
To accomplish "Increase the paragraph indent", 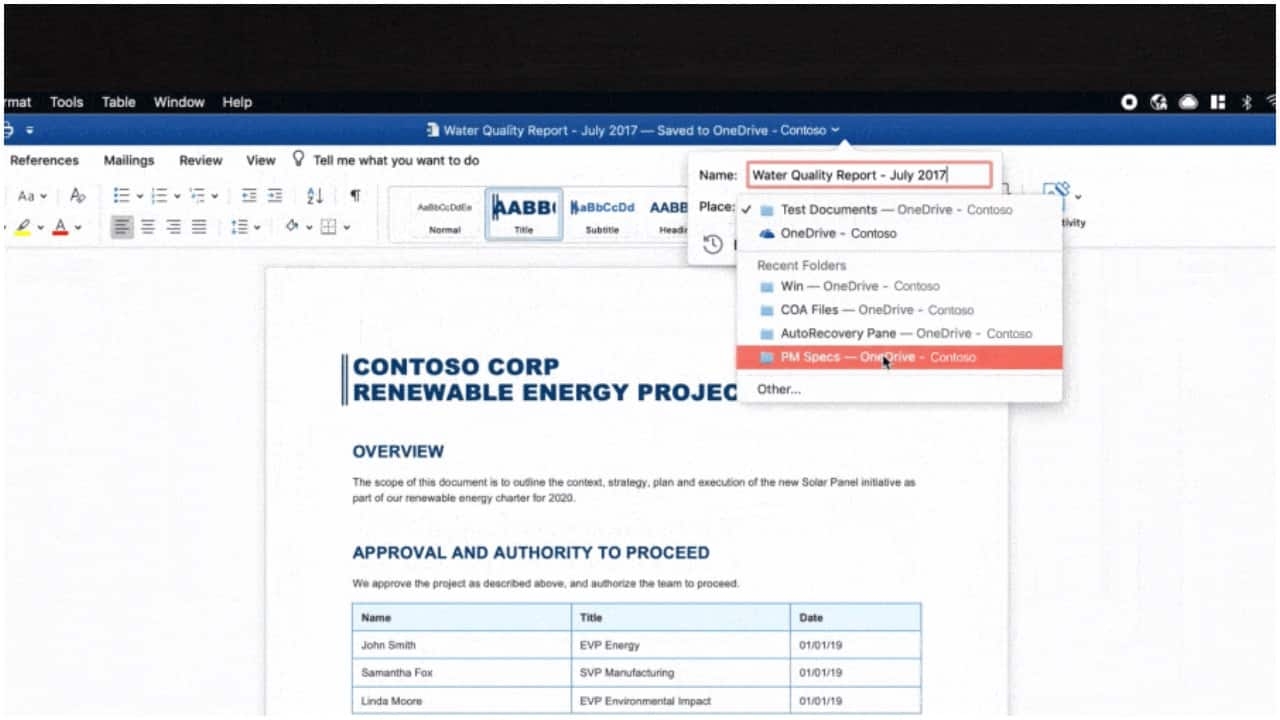I will click(x=274, y=196).
